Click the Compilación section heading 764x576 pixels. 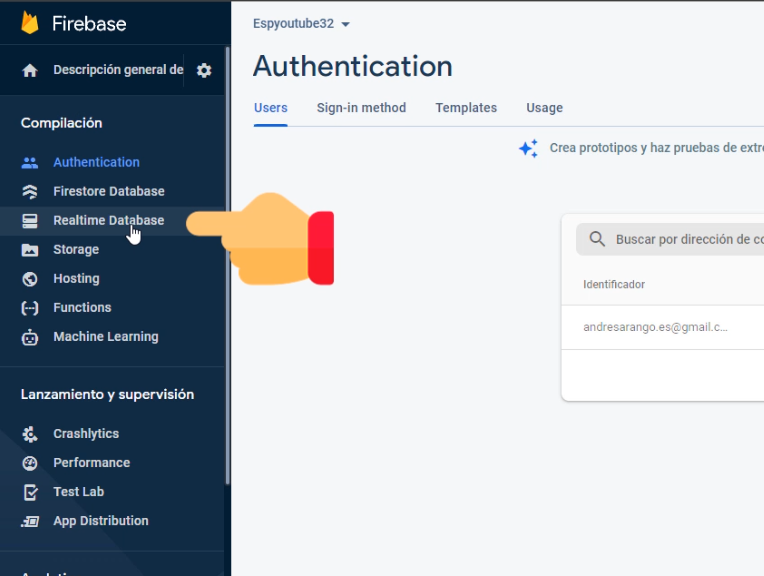point(61,123)
